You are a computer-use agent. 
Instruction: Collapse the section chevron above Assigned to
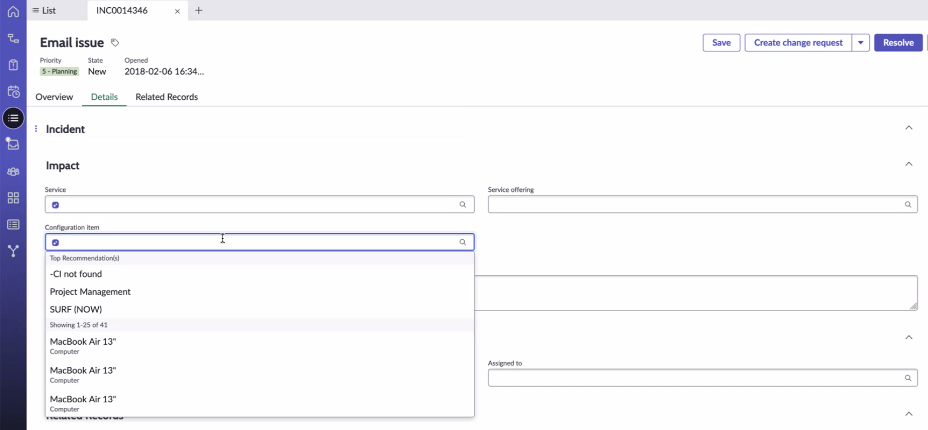point(909,337)
